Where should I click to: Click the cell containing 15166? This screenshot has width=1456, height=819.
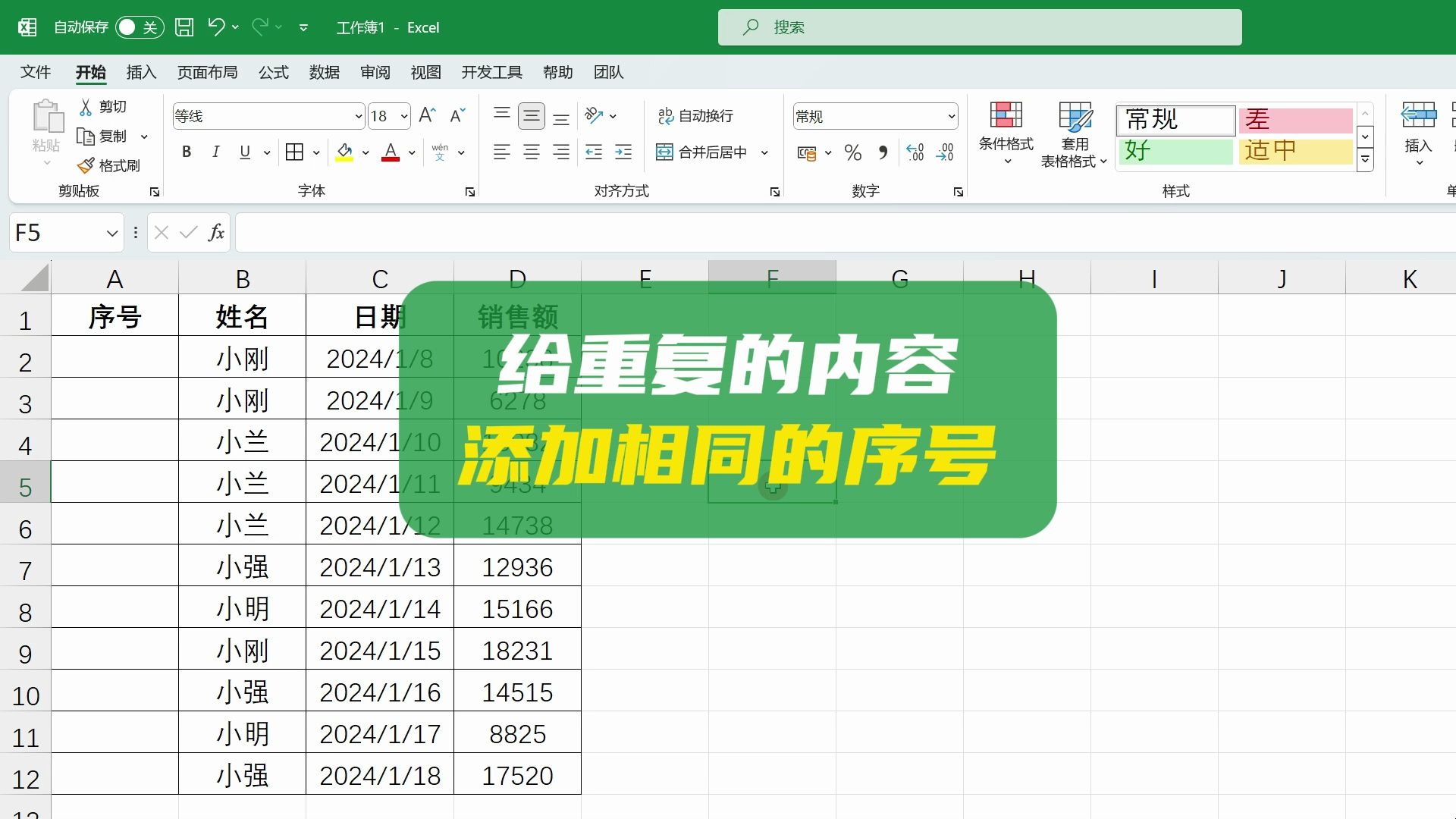pos(517,609)
